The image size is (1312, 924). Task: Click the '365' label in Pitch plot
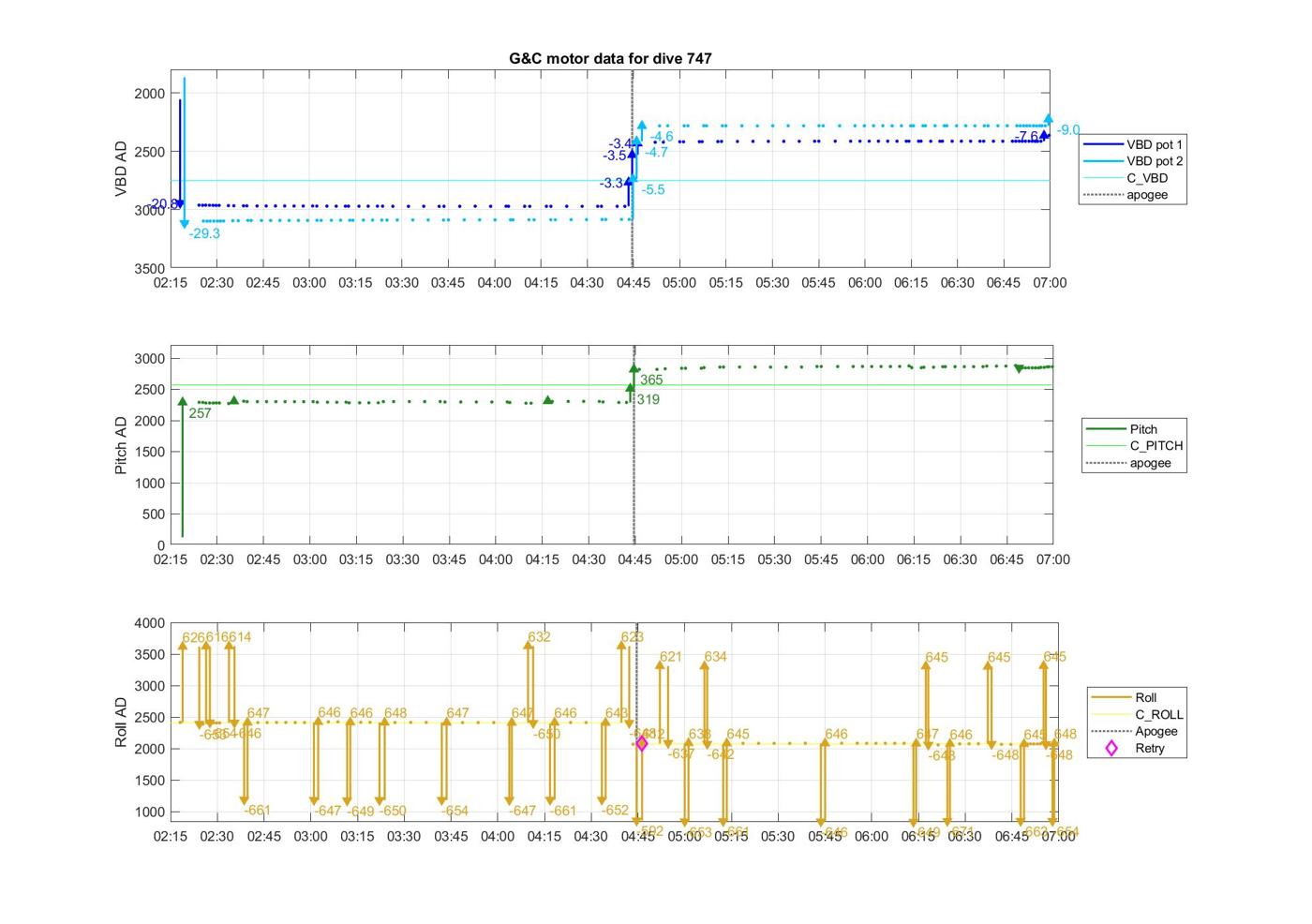651,380
